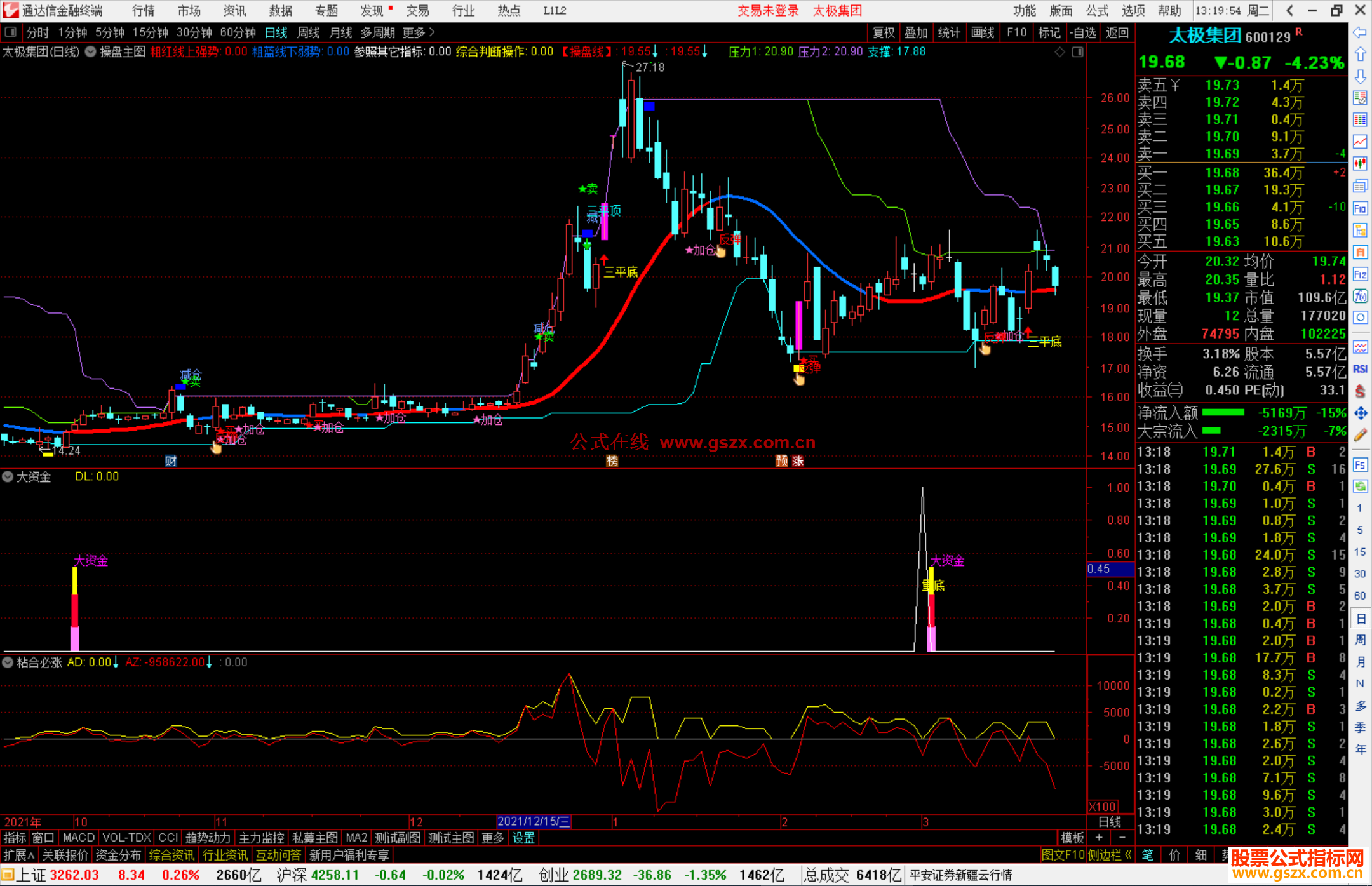Click the RSI indicator sidebar icon

tap(1360, 369)
